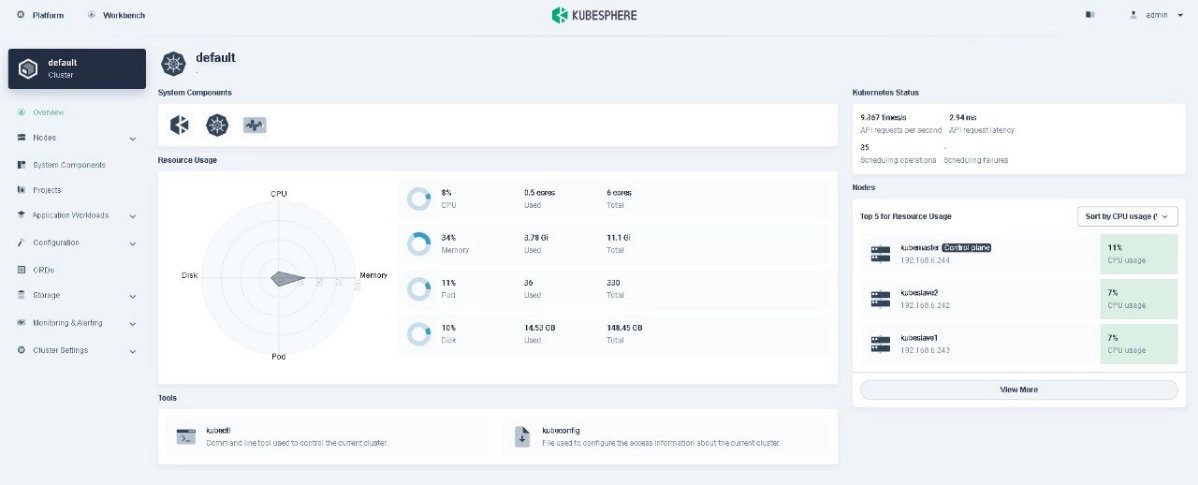Click the View More button
The width and height of the screenshot is (1198, 485).
(x=1018, y=390)
